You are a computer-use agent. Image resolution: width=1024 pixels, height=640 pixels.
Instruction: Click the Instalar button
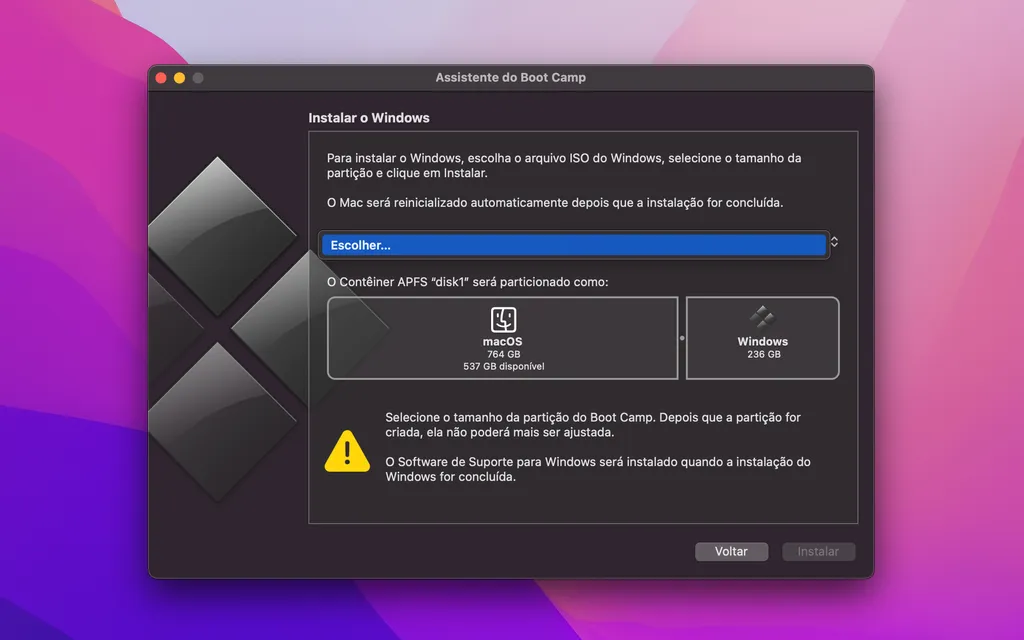pos(818,552)
